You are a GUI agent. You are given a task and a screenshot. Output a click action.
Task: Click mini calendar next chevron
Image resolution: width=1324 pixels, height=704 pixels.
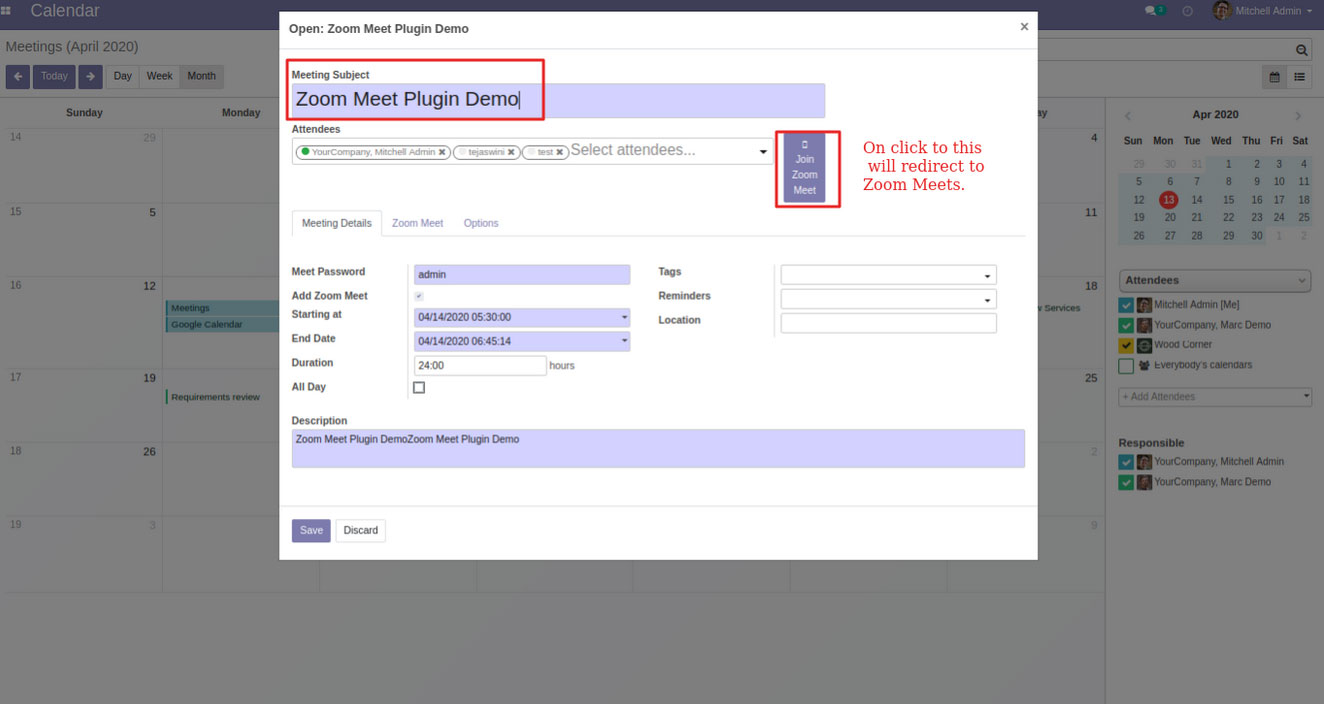1298,116
